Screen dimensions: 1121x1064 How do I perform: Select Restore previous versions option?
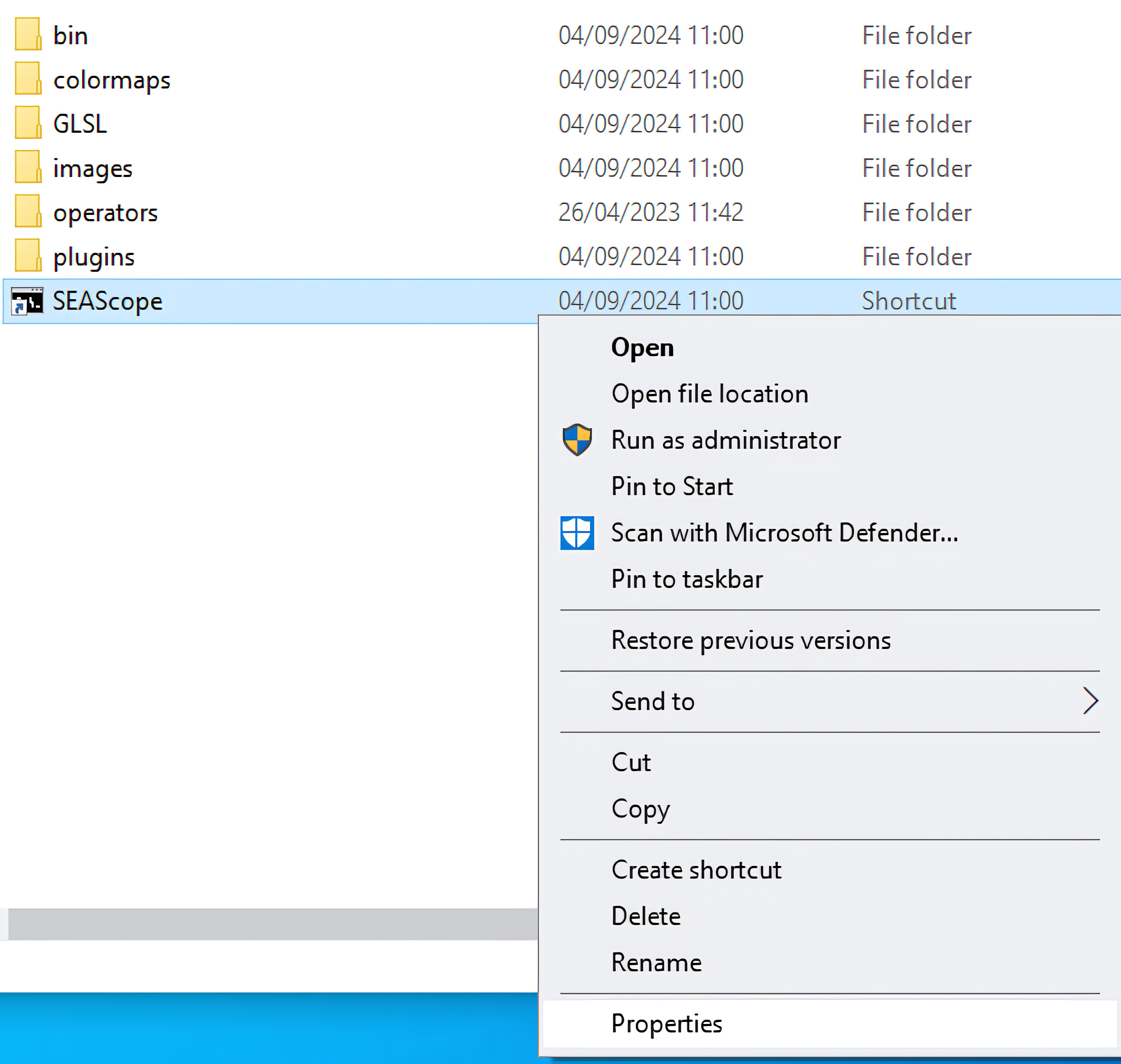pyautogui.click(x=751, y=640)
